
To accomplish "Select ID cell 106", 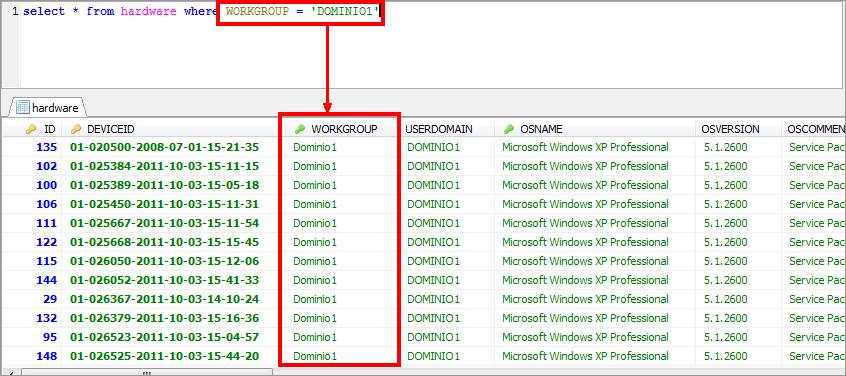I will [46, 204].
